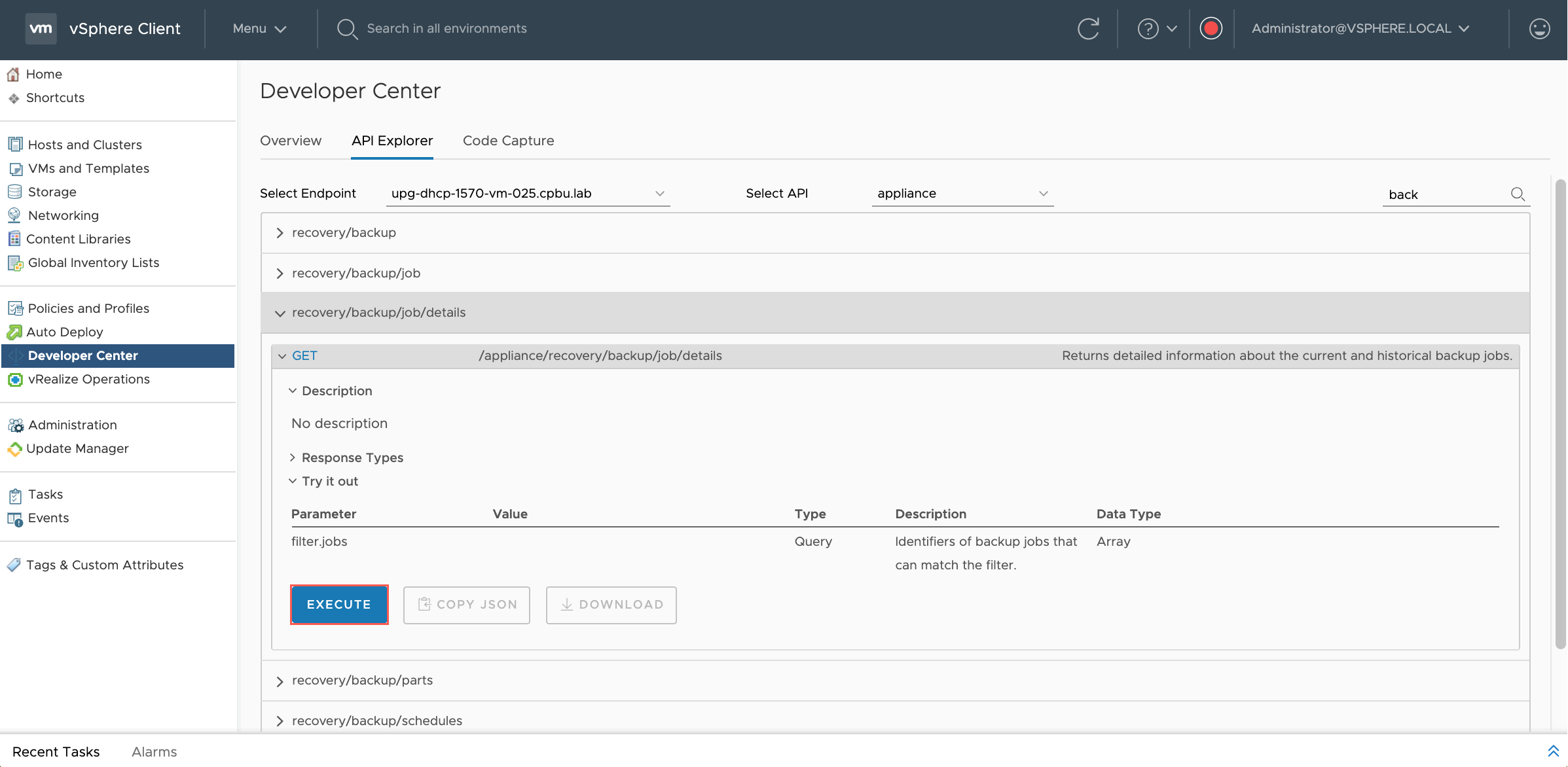Screen dimensions: 1568x767
Task: Click the Tags & Custom Attributes icon
Action: 14,565
